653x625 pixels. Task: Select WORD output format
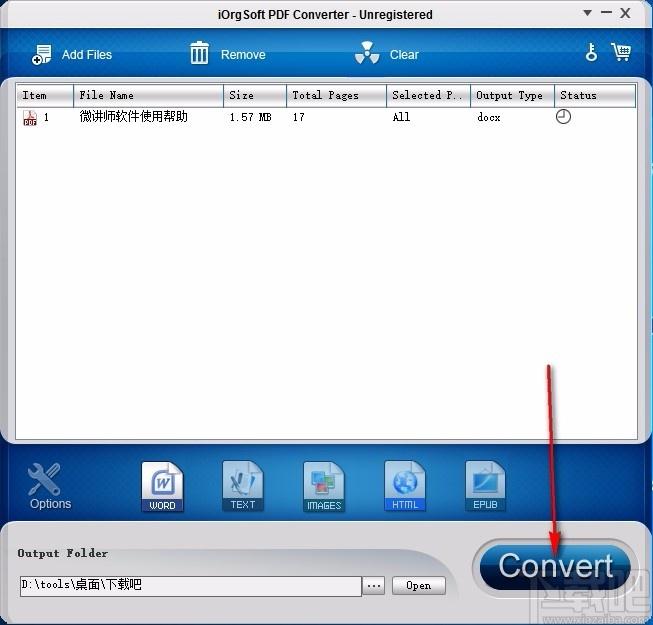coord(162,486)
